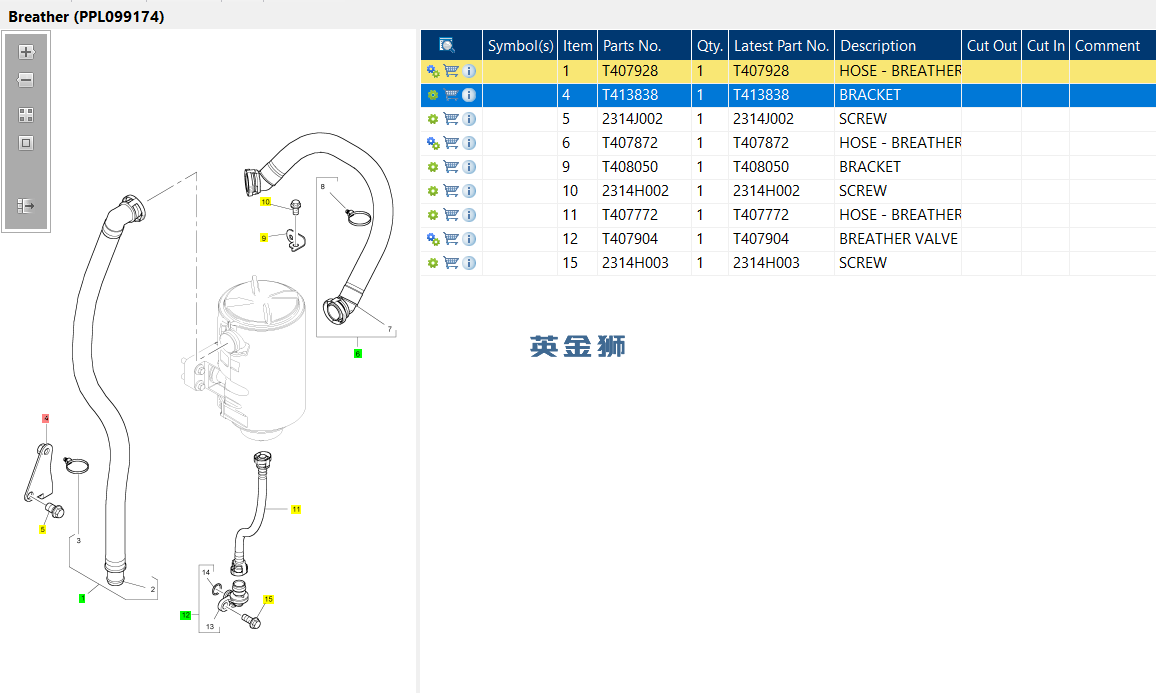Click the Comment column header
The width and height of the screenshot is (1156, 693).
(x=1113, y=46)
